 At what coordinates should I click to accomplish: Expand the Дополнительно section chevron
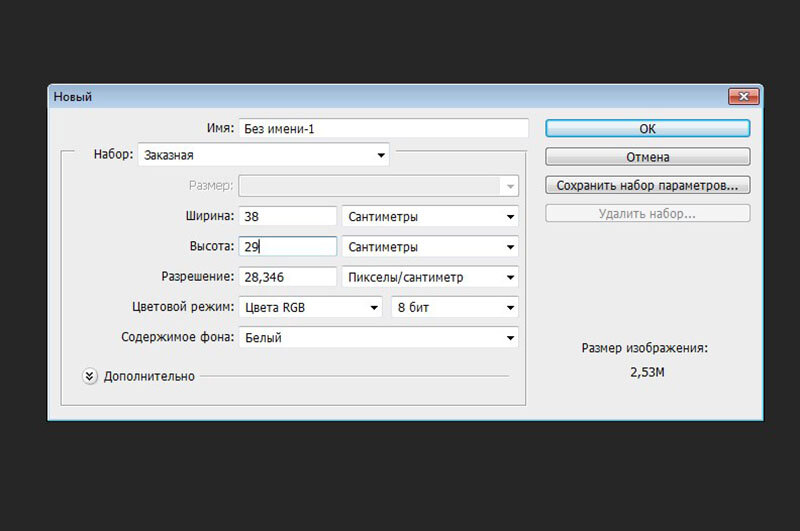(89, 376)
